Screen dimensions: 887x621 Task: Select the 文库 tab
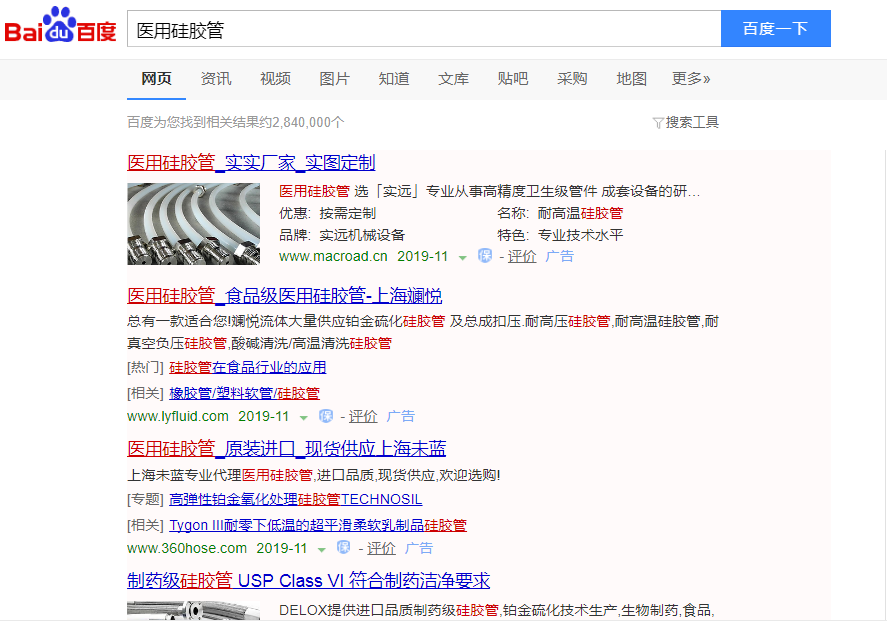click(453, 79)
